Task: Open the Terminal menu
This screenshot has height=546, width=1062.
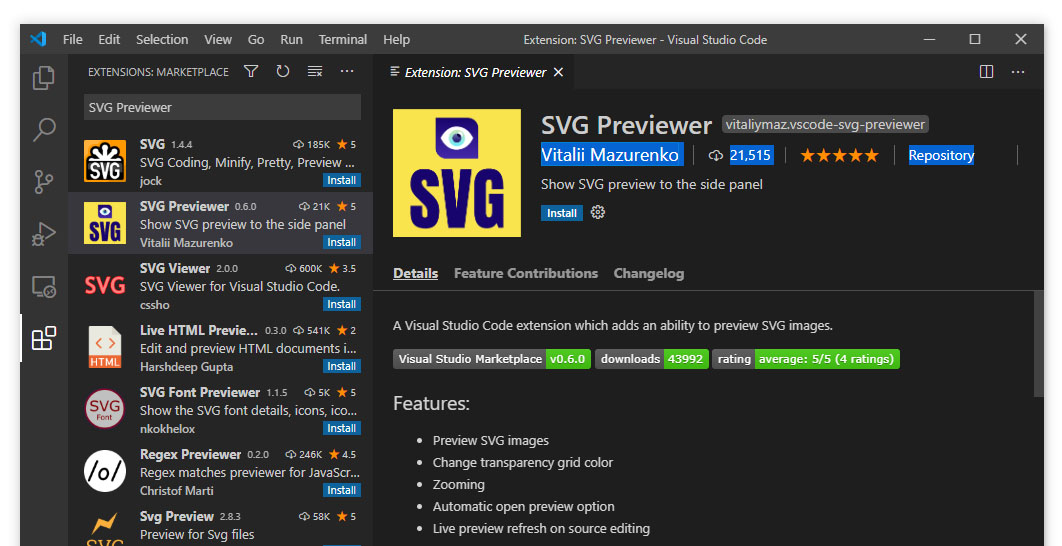Action: coord(343,39)
